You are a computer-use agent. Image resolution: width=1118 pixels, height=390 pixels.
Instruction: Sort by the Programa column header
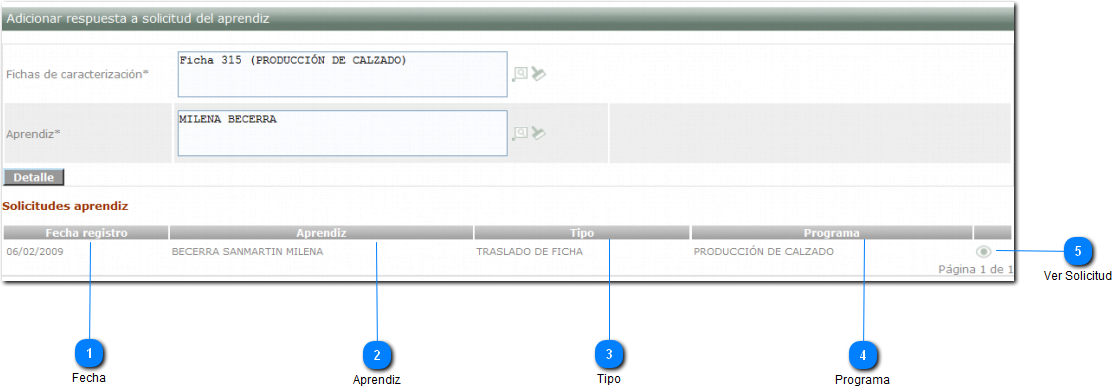(x=831, y=232)
